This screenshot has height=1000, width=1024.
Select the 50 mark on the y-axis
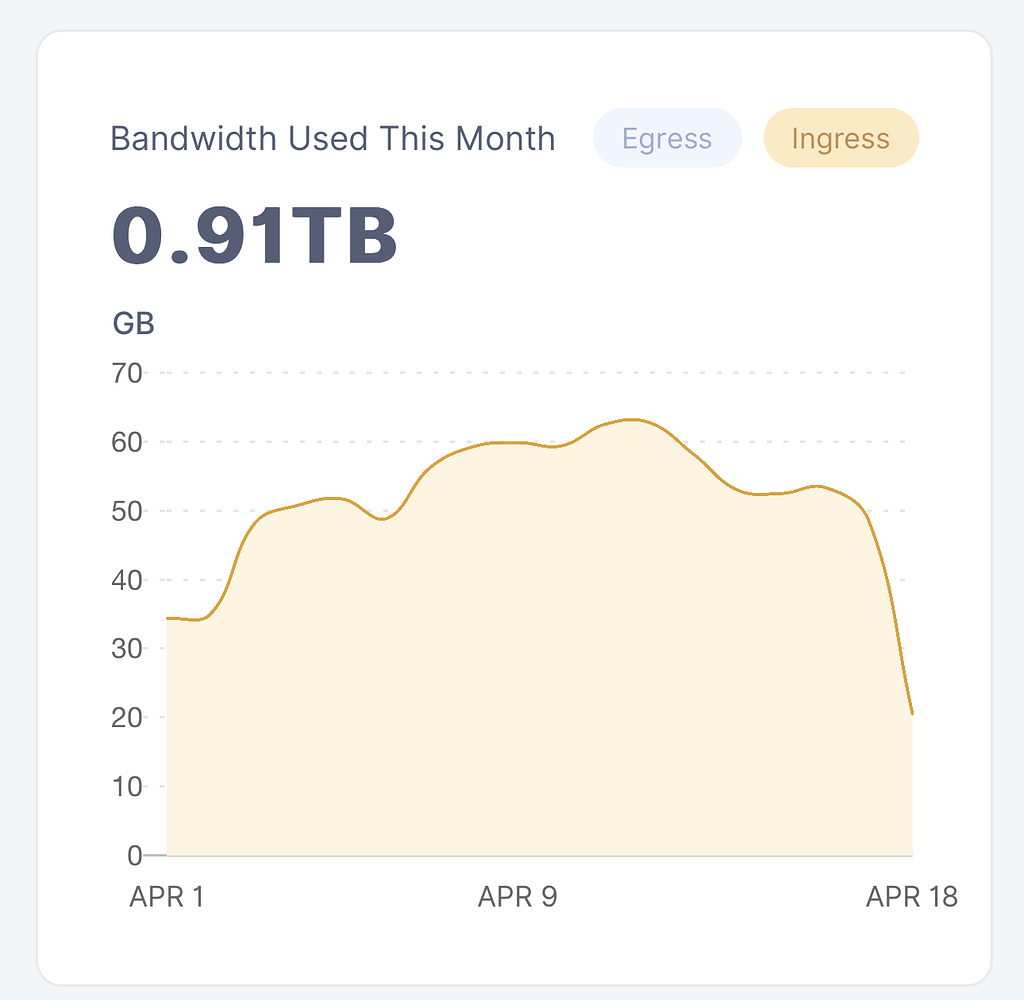click(x=128, y=511)
